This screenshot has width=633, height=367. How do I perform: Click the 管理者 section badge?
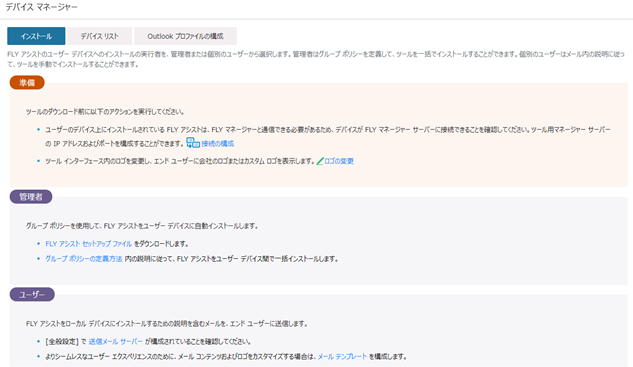(x=31, y=197)
